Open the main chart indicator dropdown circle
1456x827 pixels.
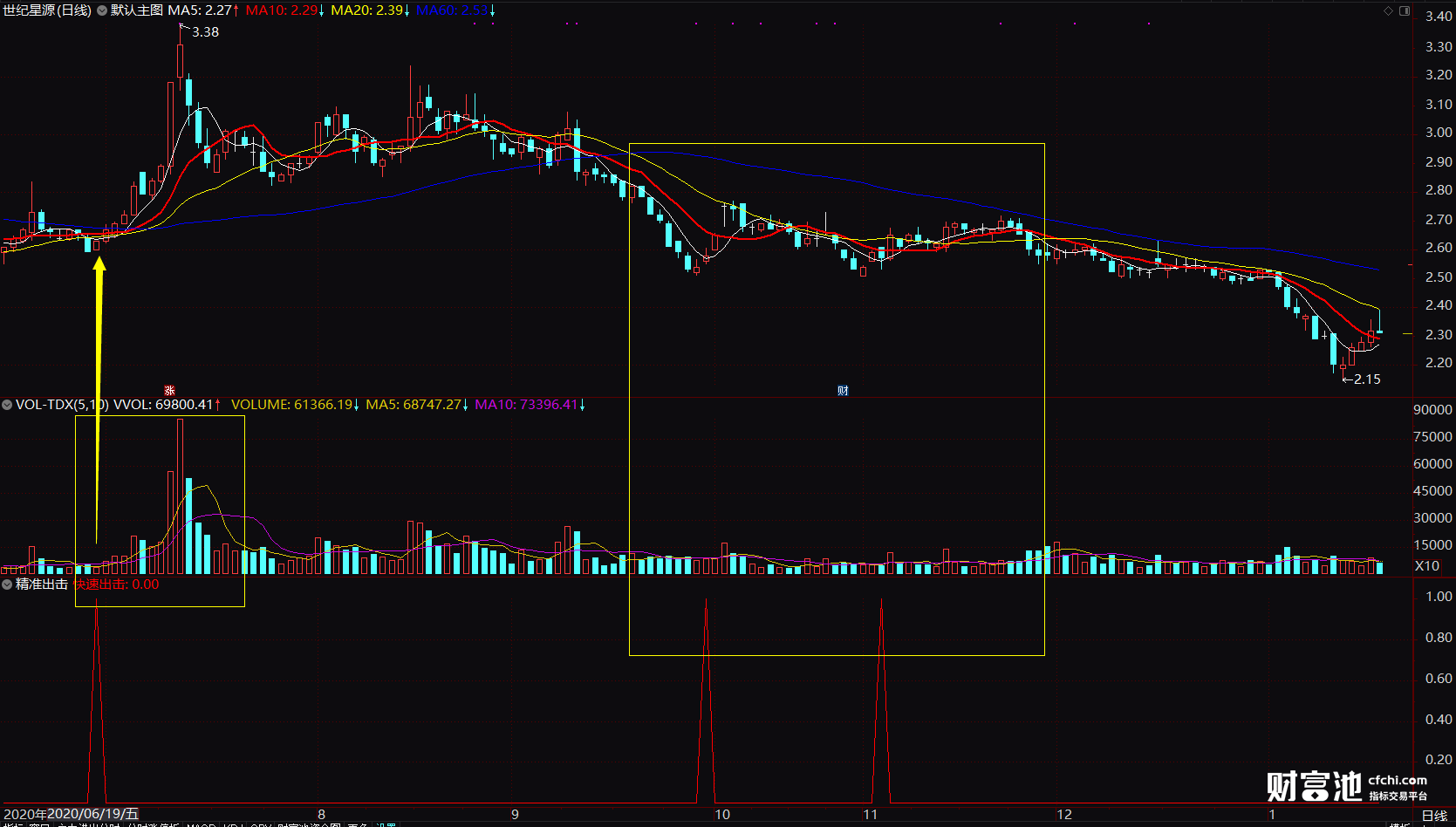pos(102,10)
